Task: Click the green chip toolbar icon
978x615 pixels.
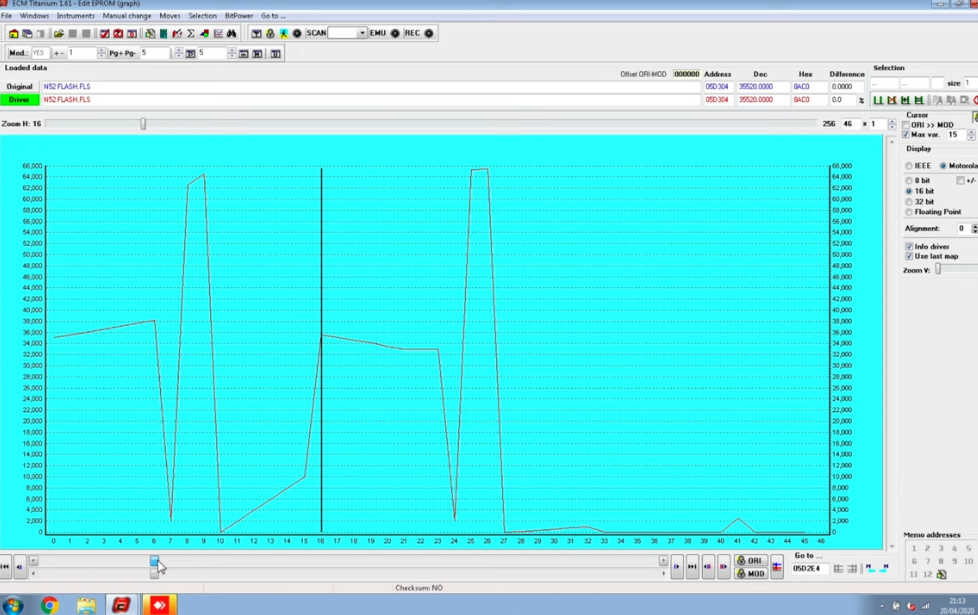Action: (163, 34)
